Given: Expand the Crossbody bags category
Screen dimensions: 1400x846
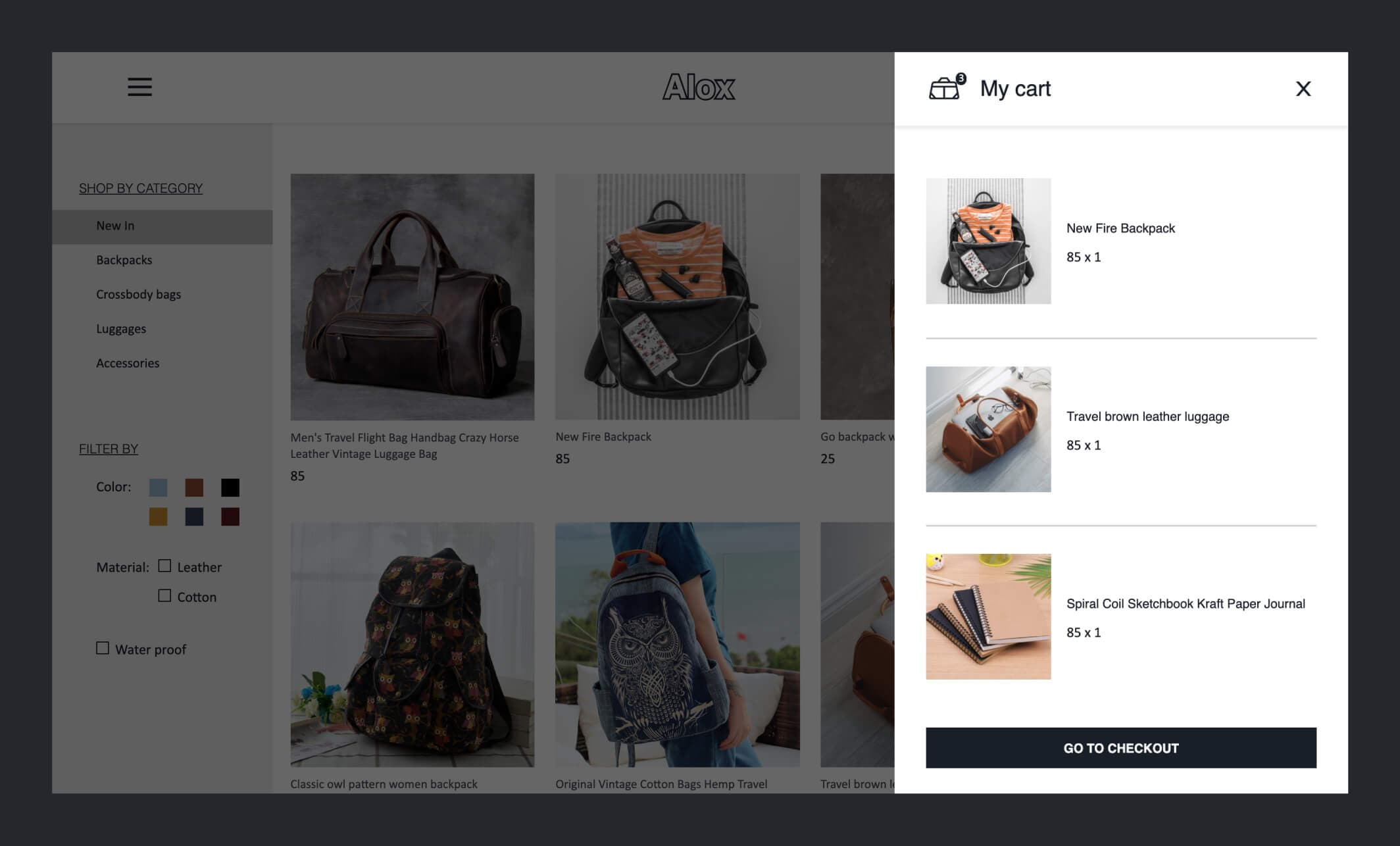Looking at the screenshot, I should tap(138, 294).
